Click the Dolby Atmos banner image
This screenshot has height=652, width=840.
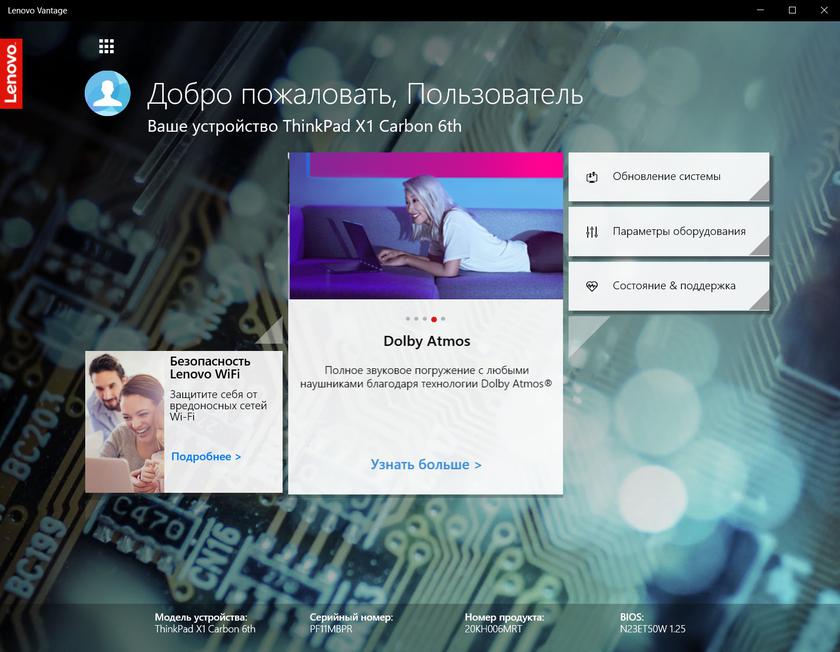click(x=426, y=226)
